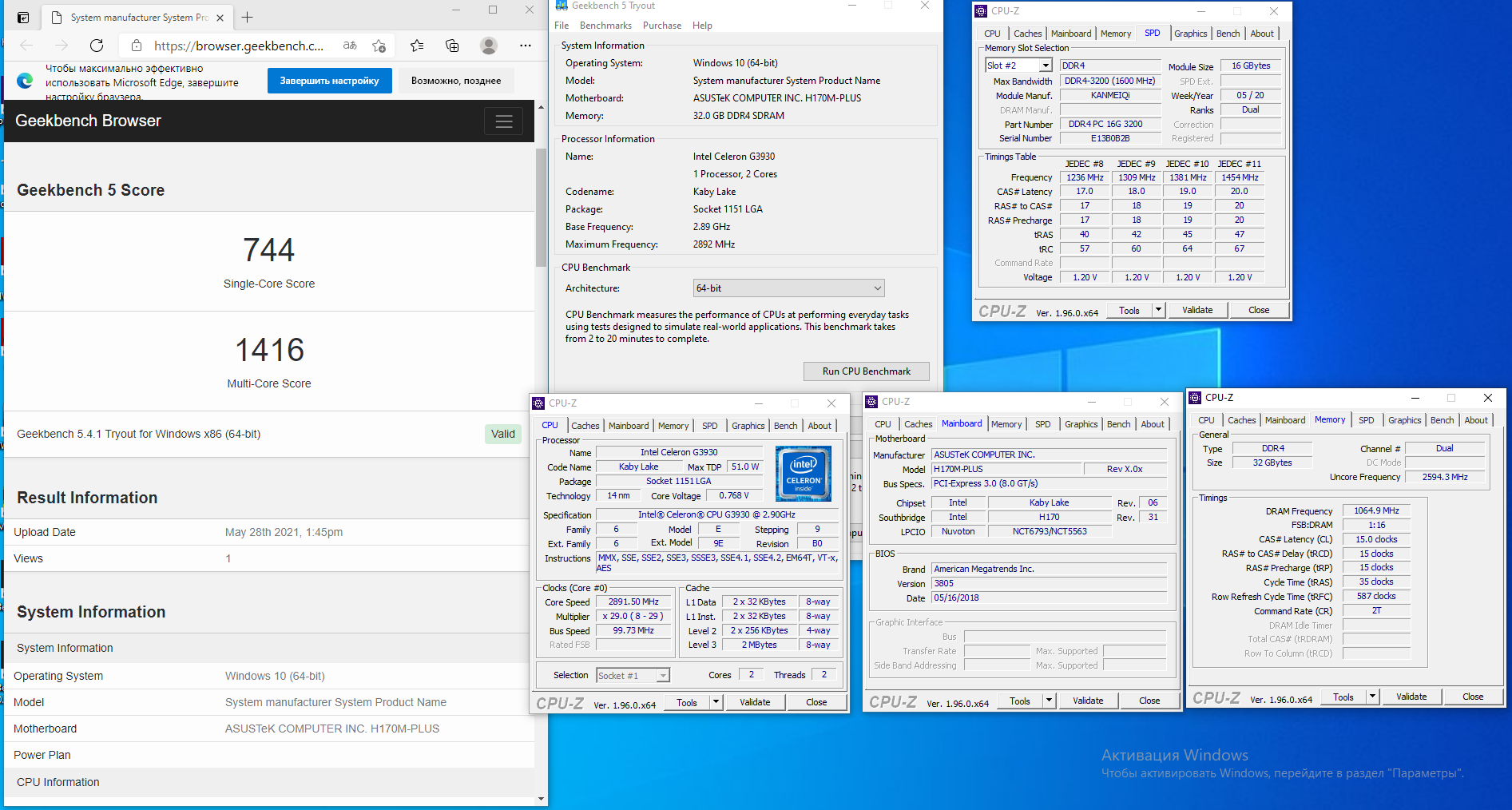Switch to About tab in SPD CPU-Z window

[x=1262, y=34]
